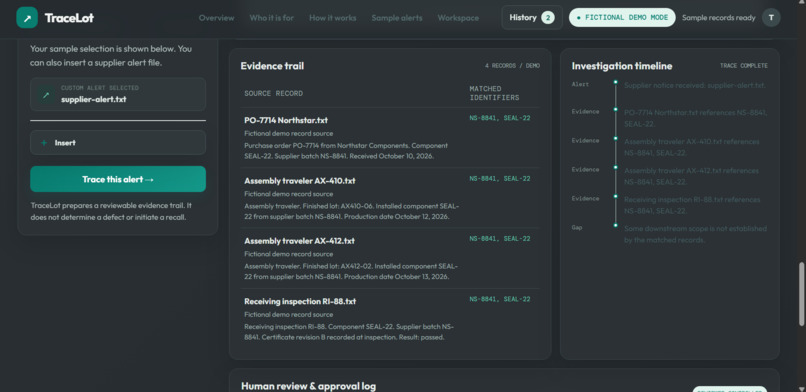Select the Gap timeline marker dot
The width and height of the screenshot is (806, 392).
pos(615,225)
